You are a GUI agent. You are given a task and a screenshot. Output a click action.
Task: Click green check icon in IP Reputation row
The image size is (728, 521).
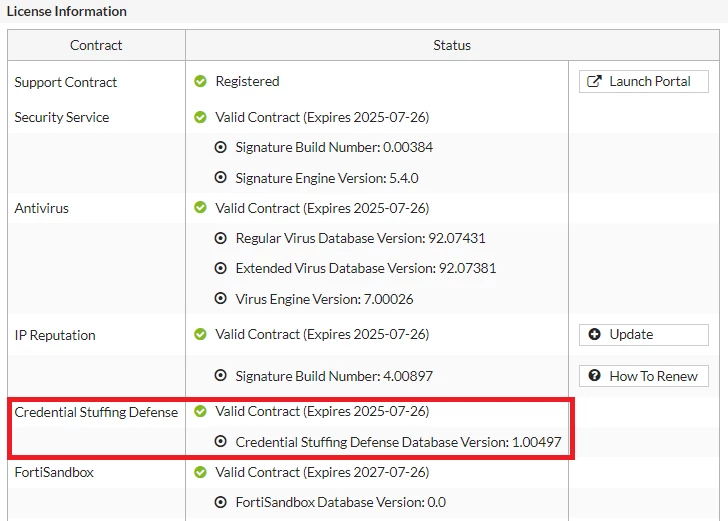click(200, 334)
